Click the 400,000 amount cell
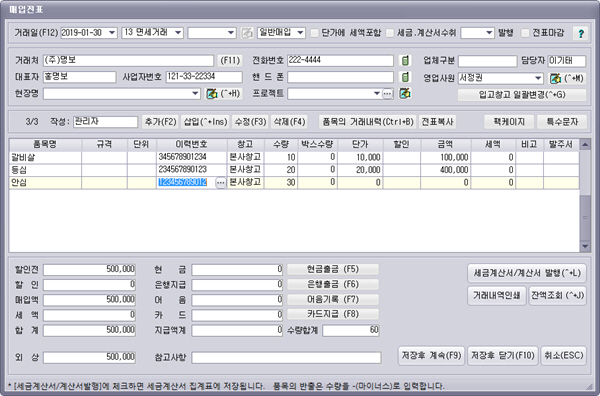Viewport: 600px width, 396px height. (x=446, y=170)
